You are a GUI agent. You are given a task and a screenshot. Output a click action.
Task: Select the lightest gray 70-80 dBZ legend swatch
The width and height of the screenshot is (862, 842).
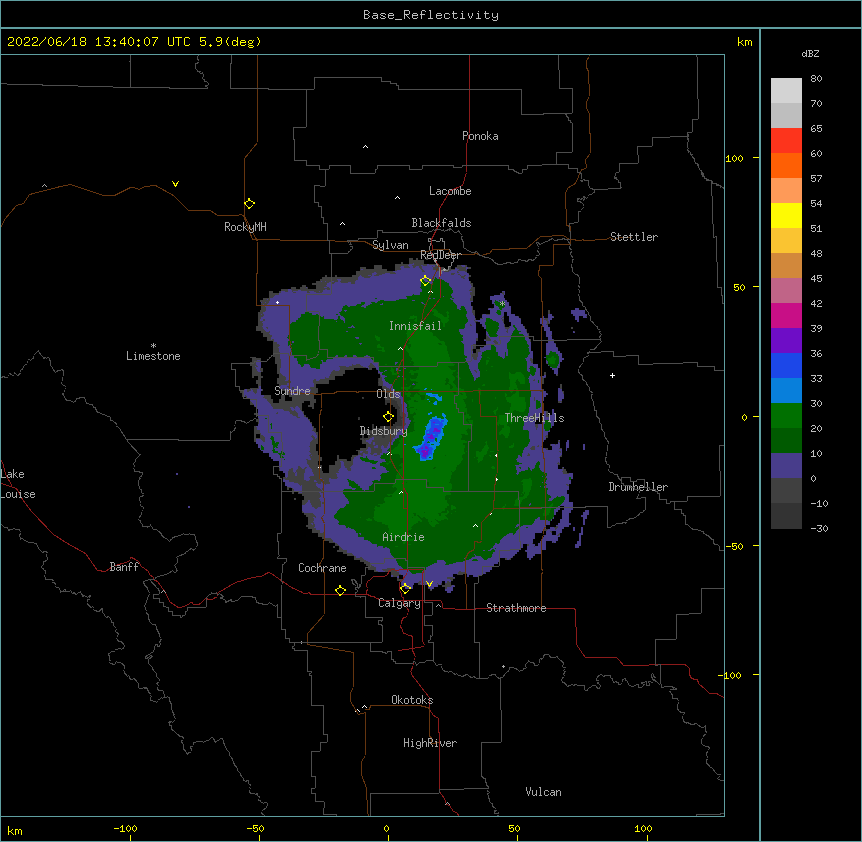786,91
